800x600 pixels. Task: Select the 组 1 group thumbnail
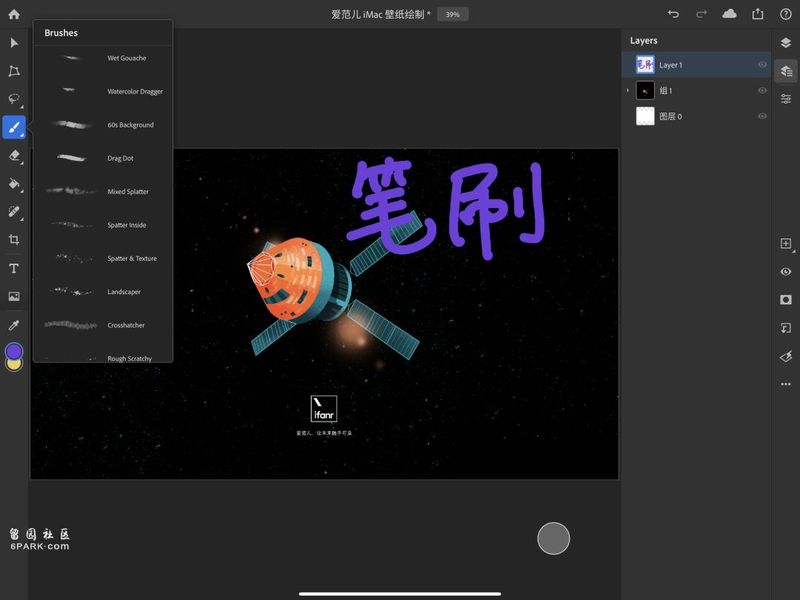pos(645,90)
